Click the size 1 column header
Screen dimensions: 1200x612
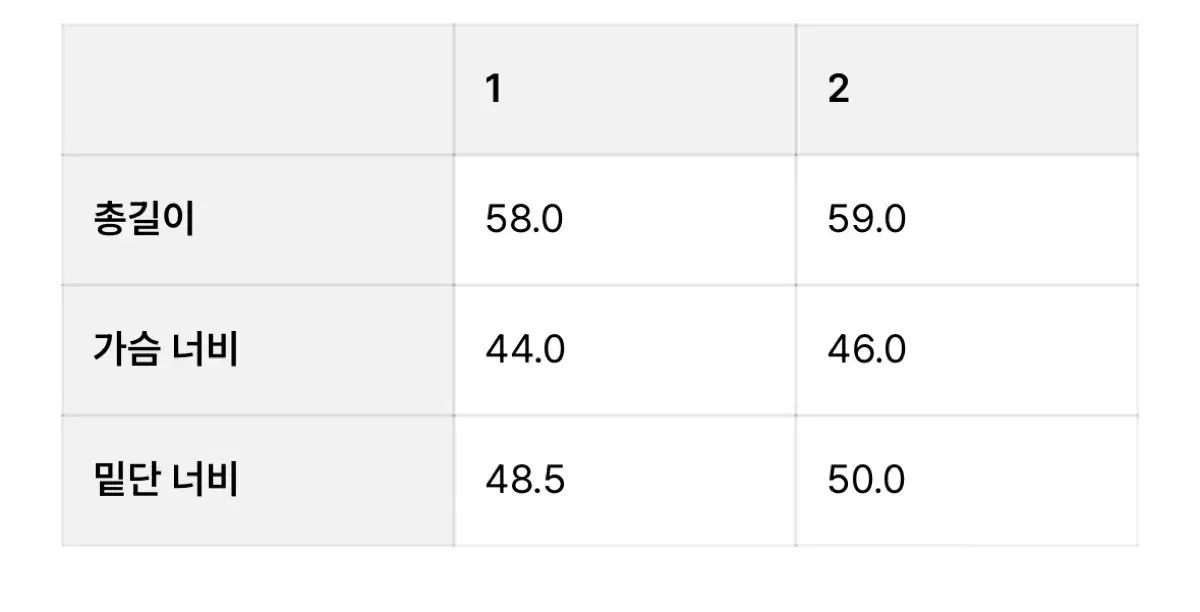[x=494, y=90]
